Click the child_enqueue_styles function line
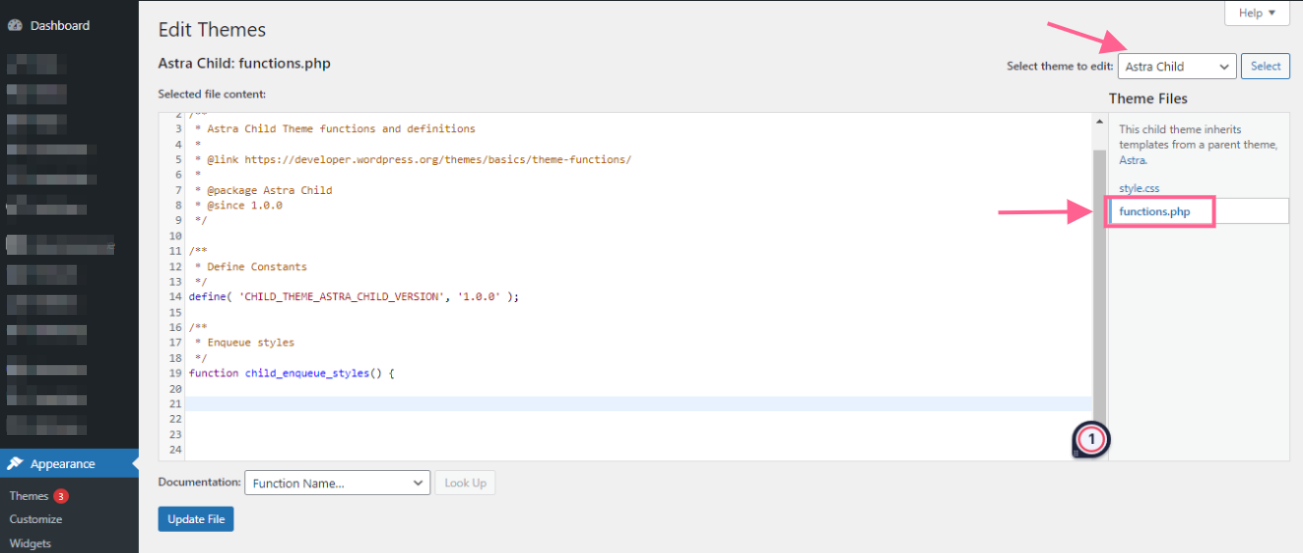1303x553 pixels. 292,373
